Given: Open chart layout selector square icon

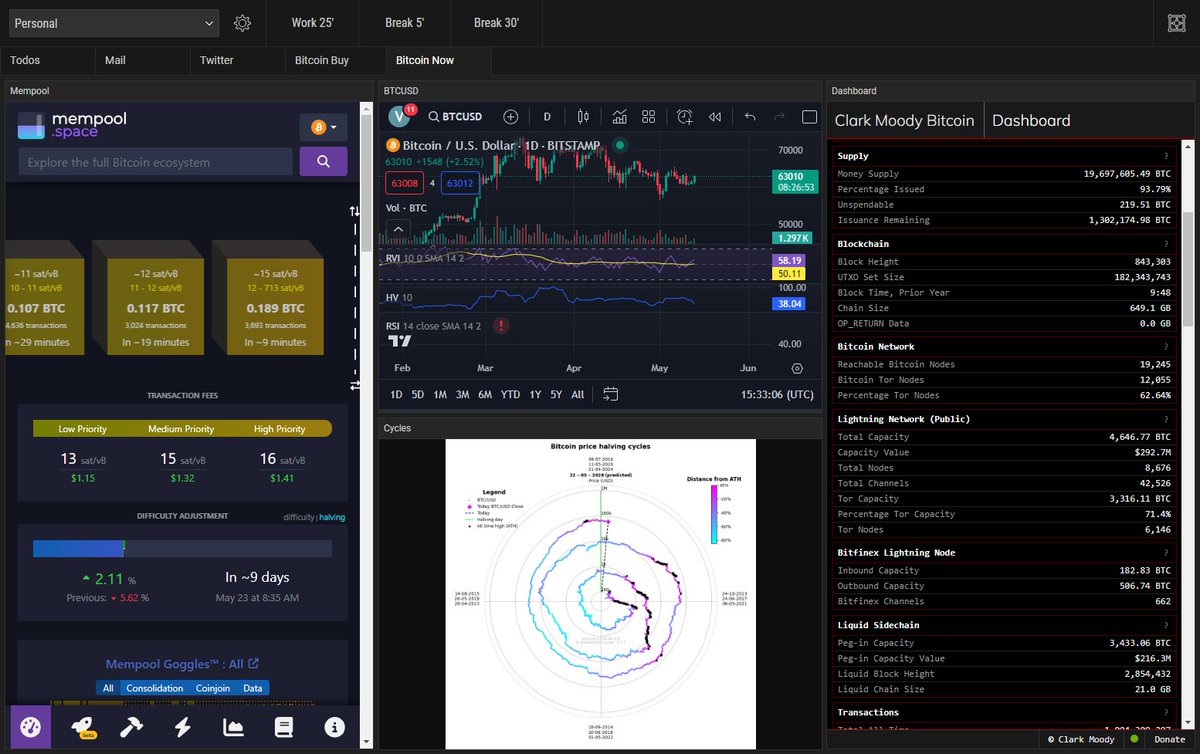Looking at the screenshot, I should tap(810, 117).
